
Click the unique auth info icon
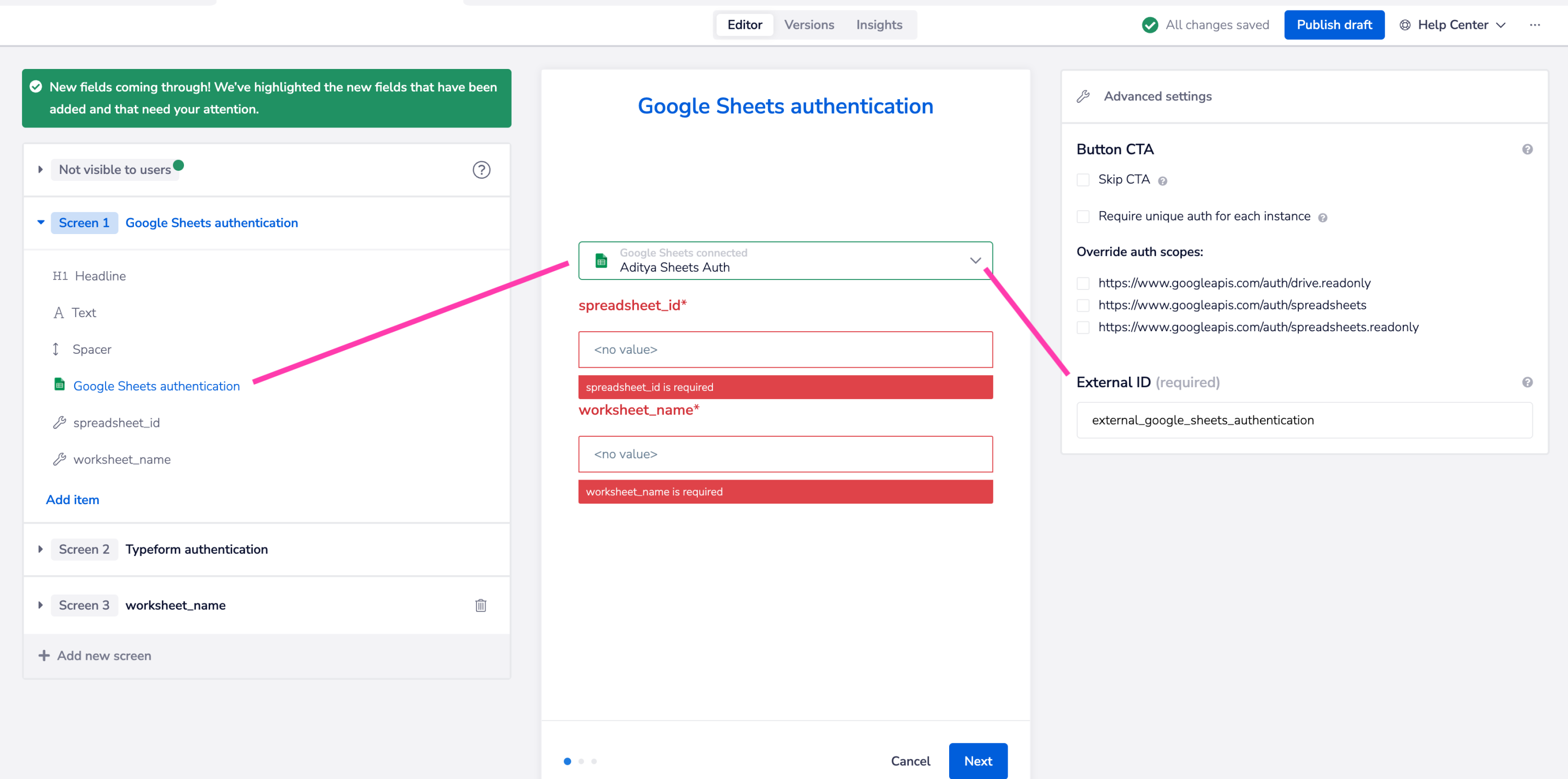pyautogui.click(x=1322, y=217)
